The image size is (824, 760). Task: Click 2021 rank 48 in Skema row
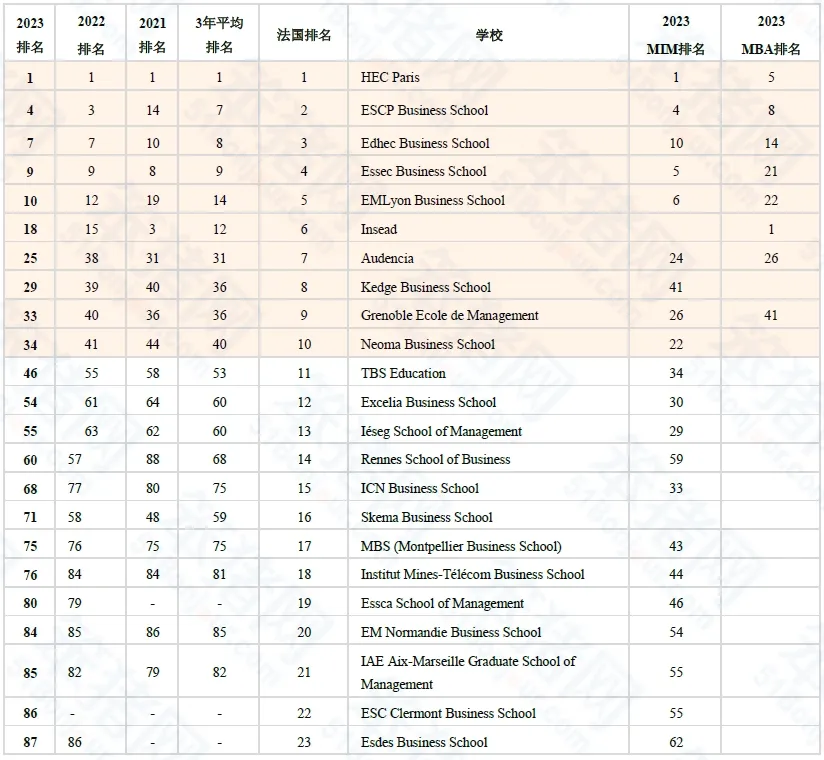tap(152, 517)
